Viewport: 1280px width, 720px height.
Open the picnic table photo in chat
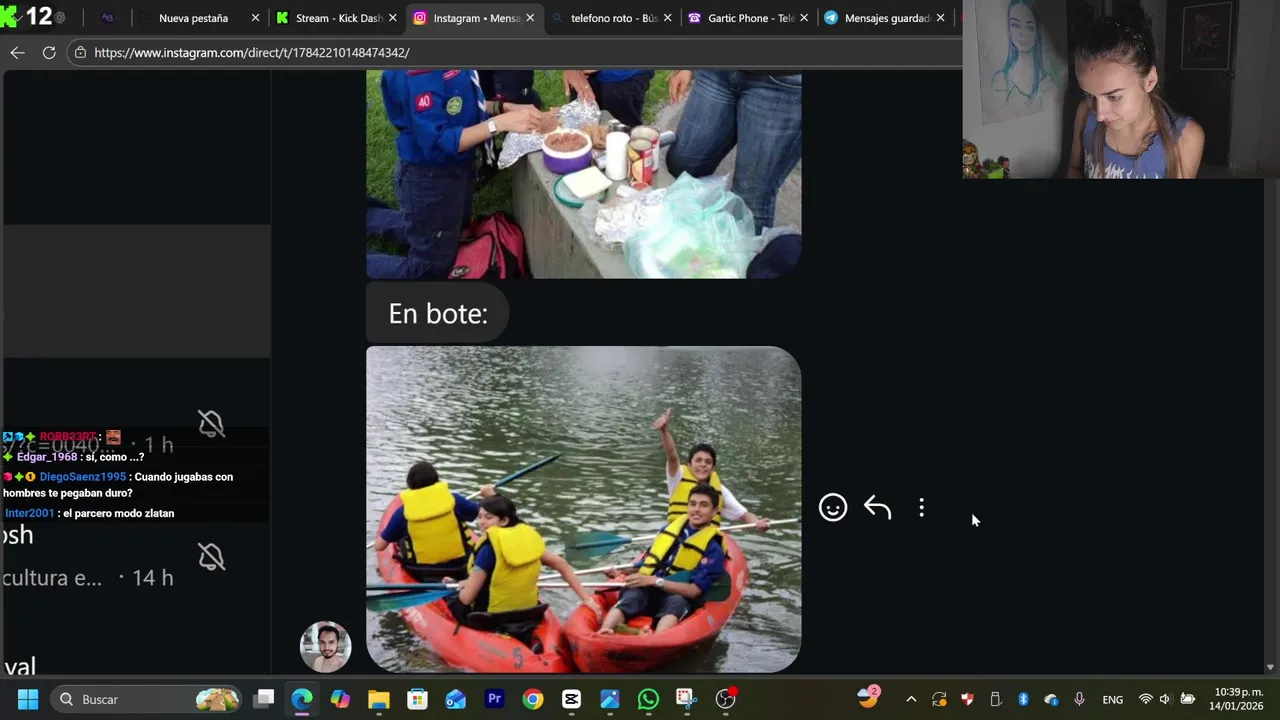click(583, 174)
